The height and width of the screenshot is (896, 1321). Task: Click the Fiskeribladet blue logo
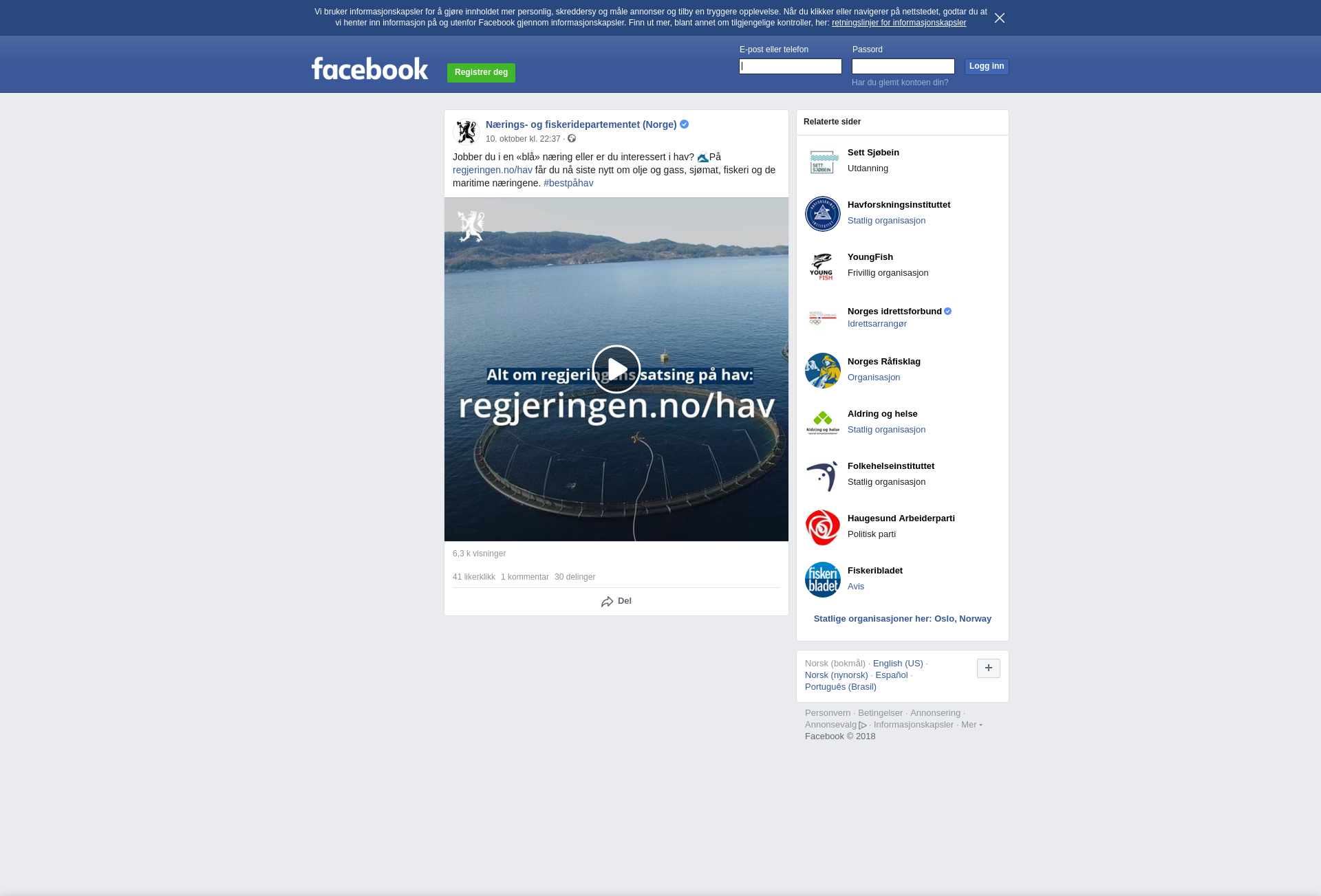pos(823,580)
